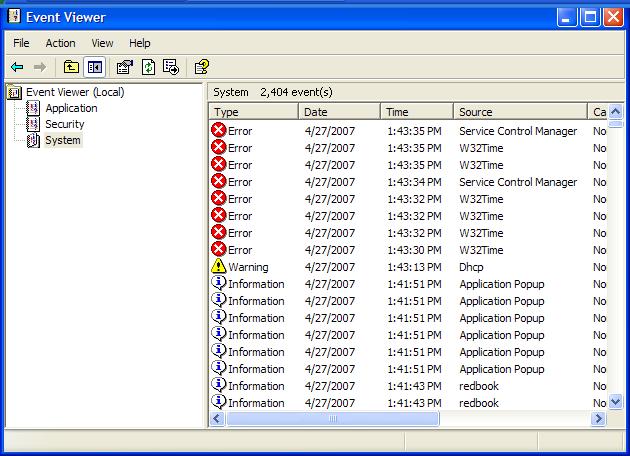Image resolution: width=630 pixels, height=456 pixels.
Task: Minimize the Event Viewer window
Action: click(567, 17)
